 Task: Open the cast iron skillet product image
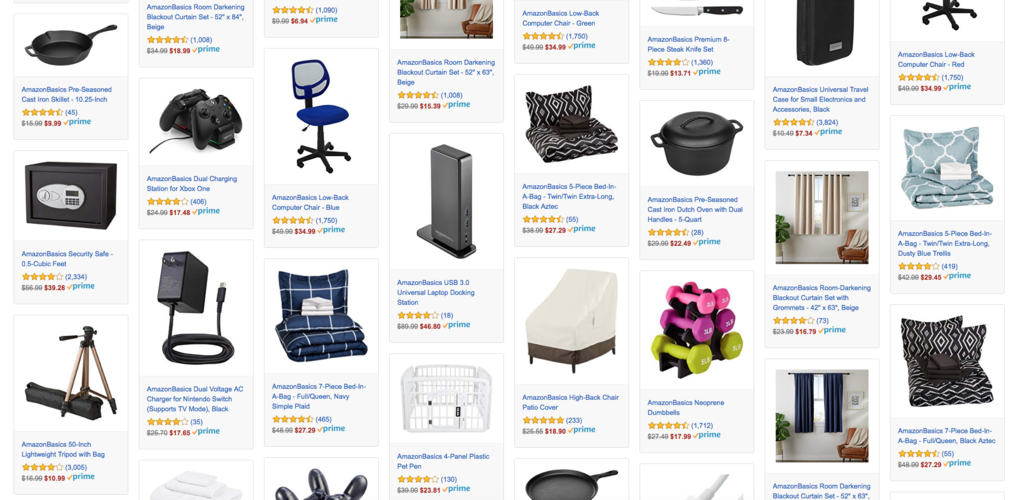[71, 44]
